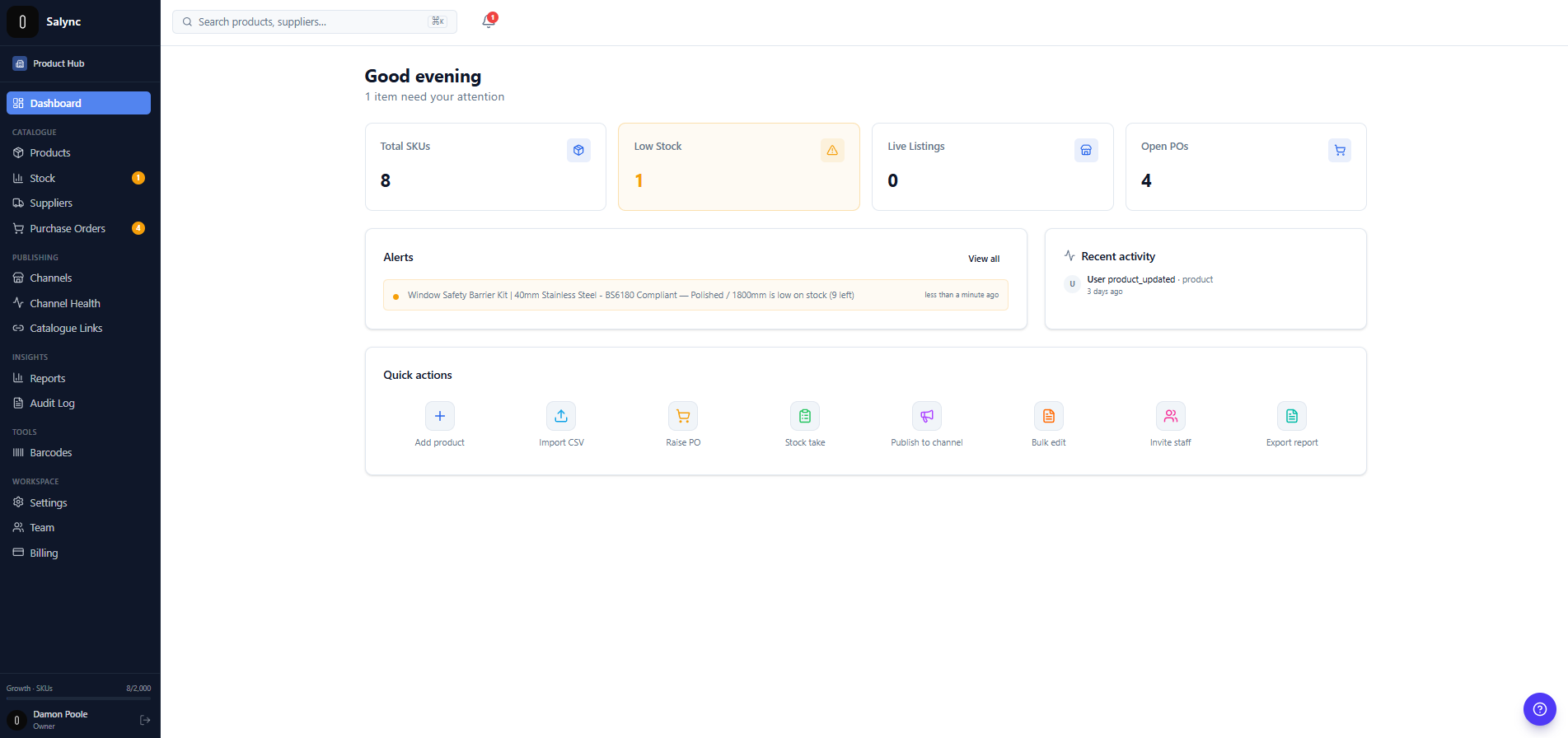Click the Add product plus icon
Image resolution: width=1568 pixels, height=738 pixels.
click(440, 416)
